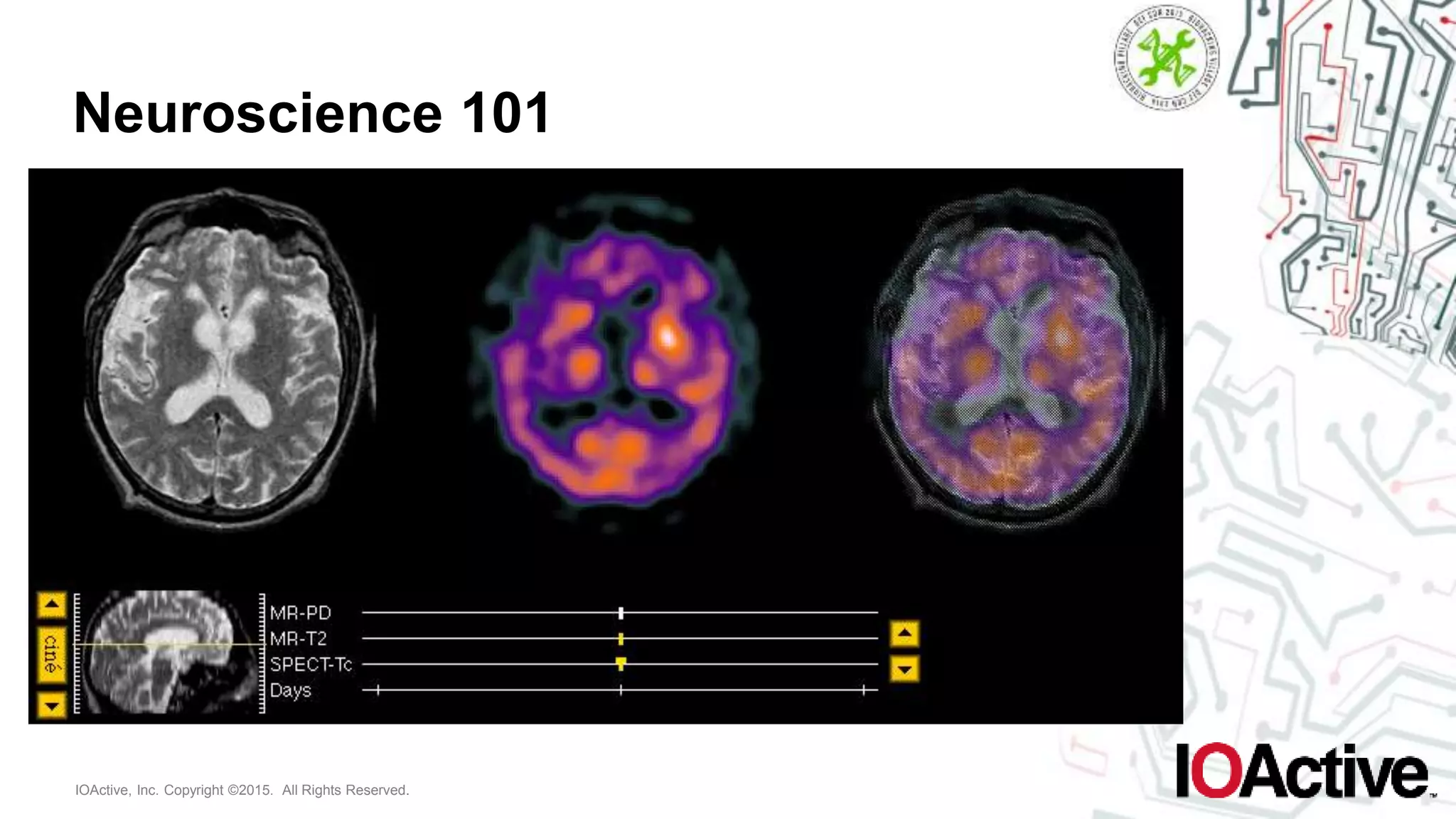Click the last tick on Days axis
The image size is (1456, 819).
(864, 690)
